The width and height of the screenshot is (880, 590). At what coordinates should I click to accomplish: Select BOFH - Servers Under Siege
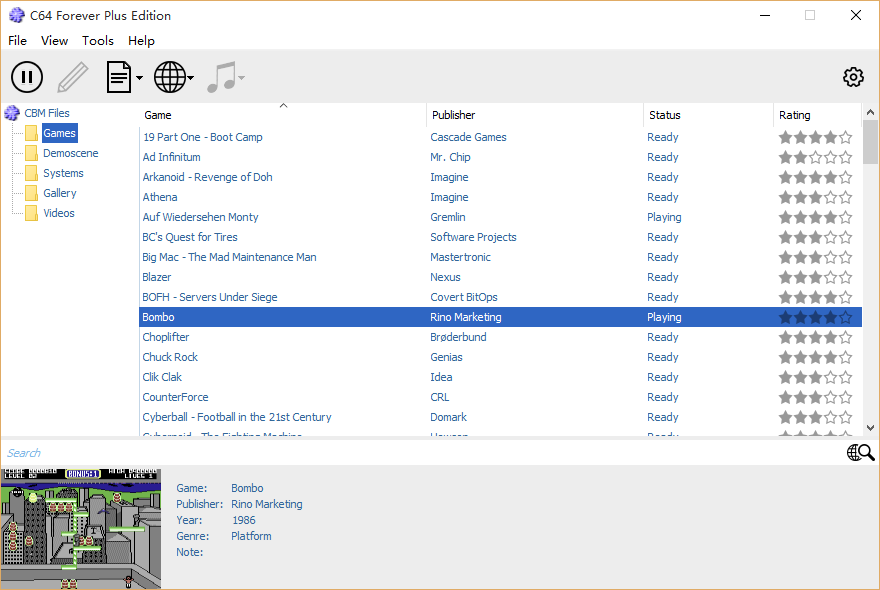(x=500, y=297)
